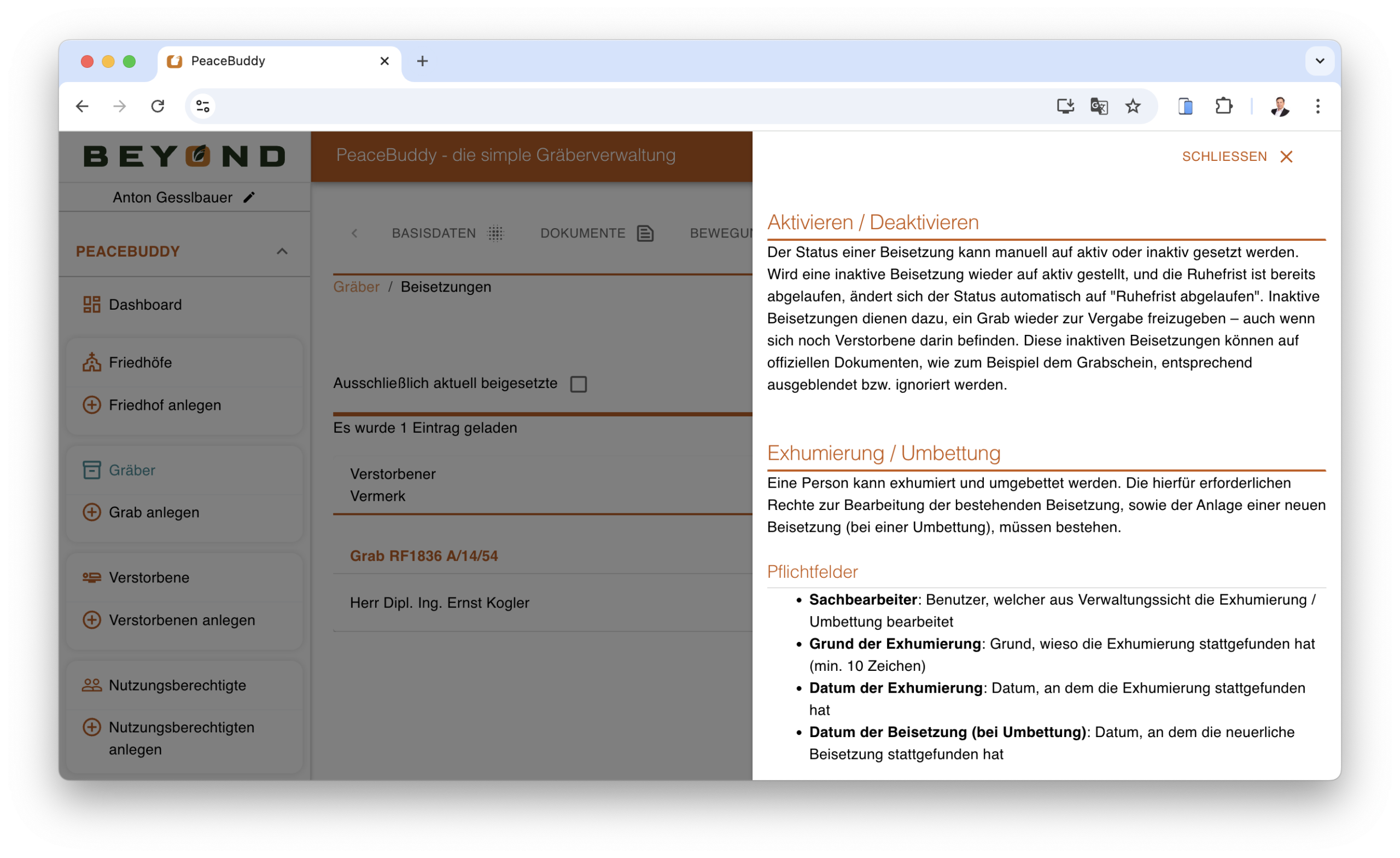Click the Verstorbene bed icon
Image resolution: width=1400 pixels, height=858 pixels.
click(x=91, y=577)
